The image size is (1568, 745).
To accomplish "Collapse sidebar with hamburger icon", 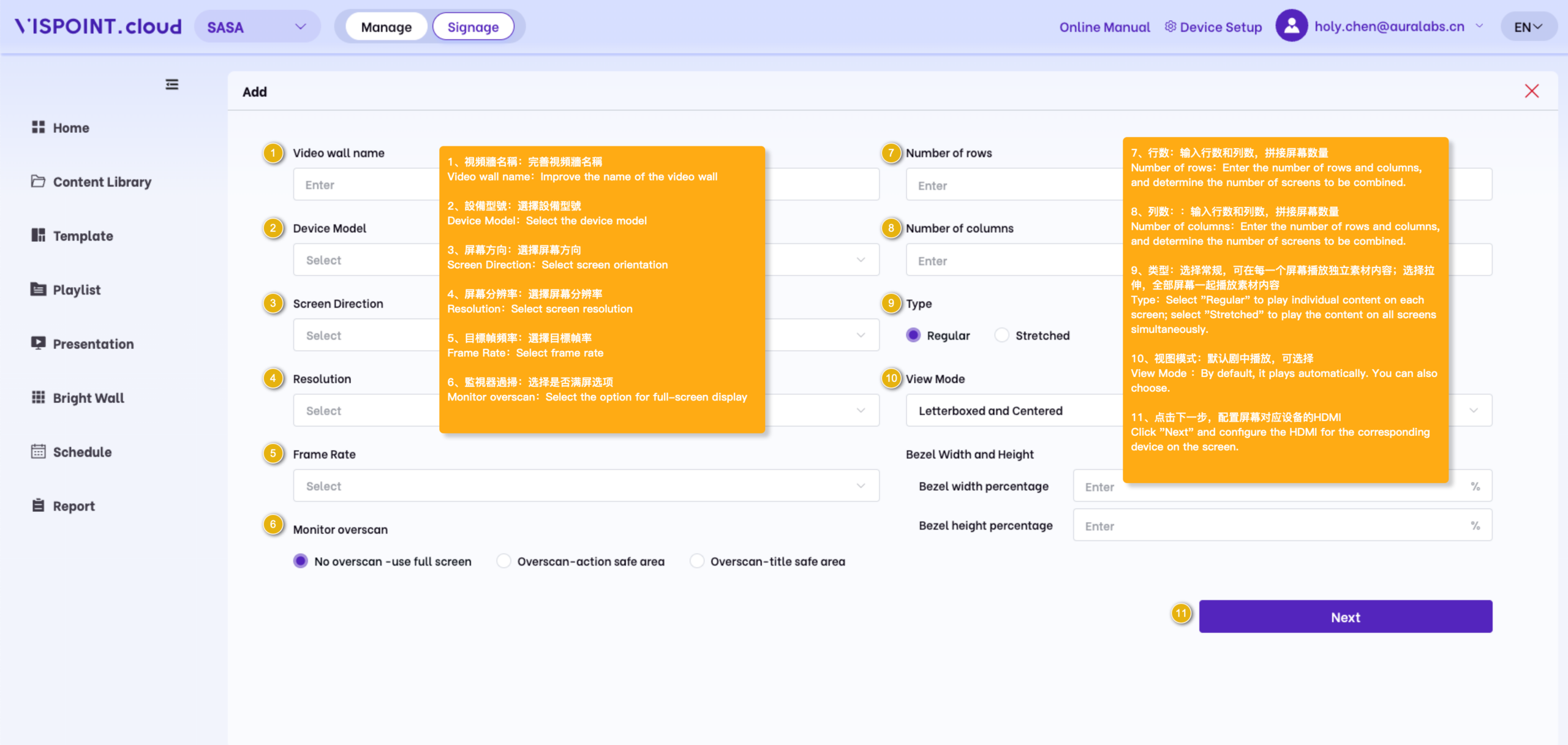I will tap(172, 84).
